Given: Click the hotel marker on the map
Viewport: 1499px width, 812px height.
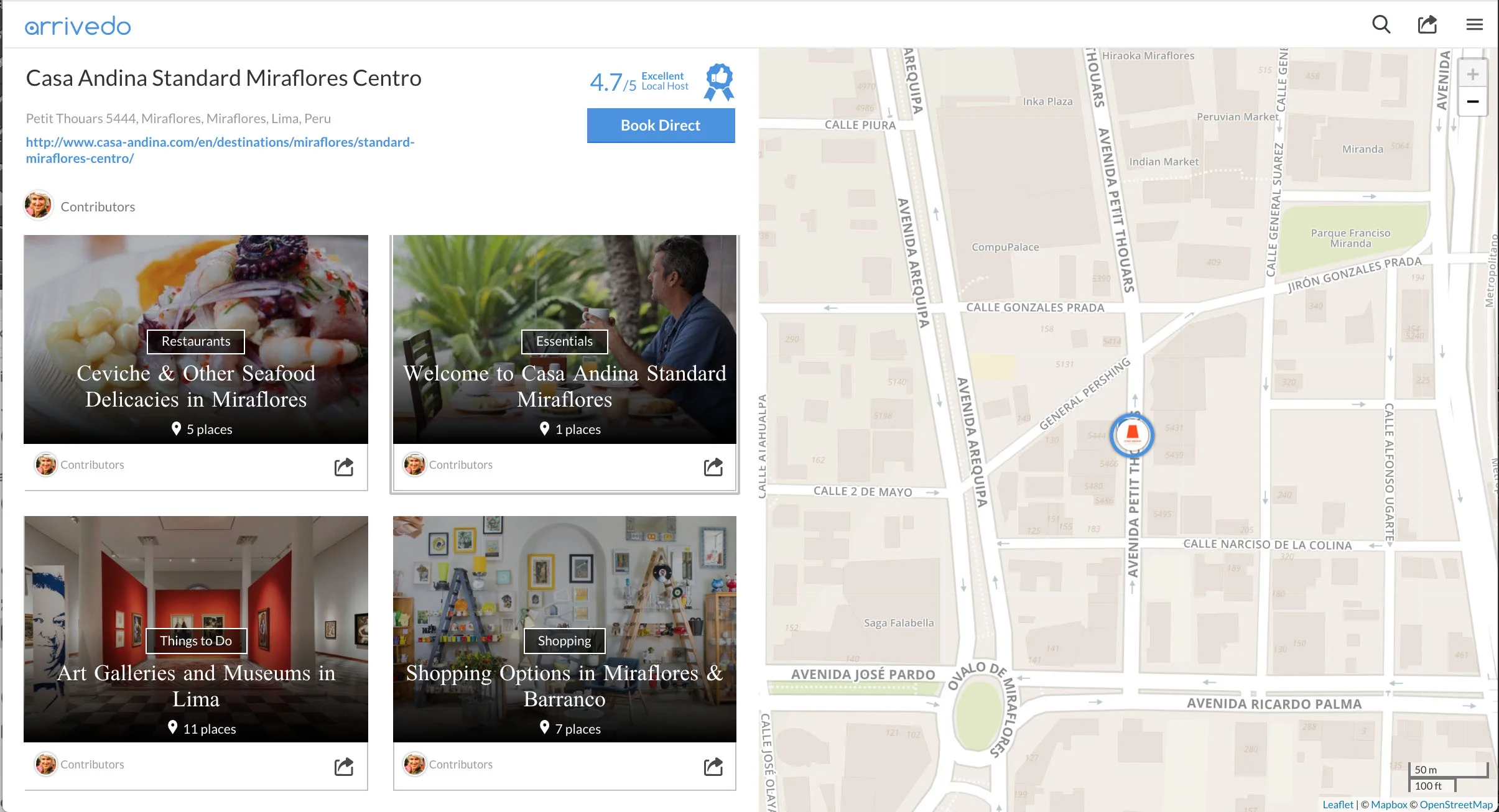Looking at the screenshot, I should pyautogui.click(x=1131, y=435).
